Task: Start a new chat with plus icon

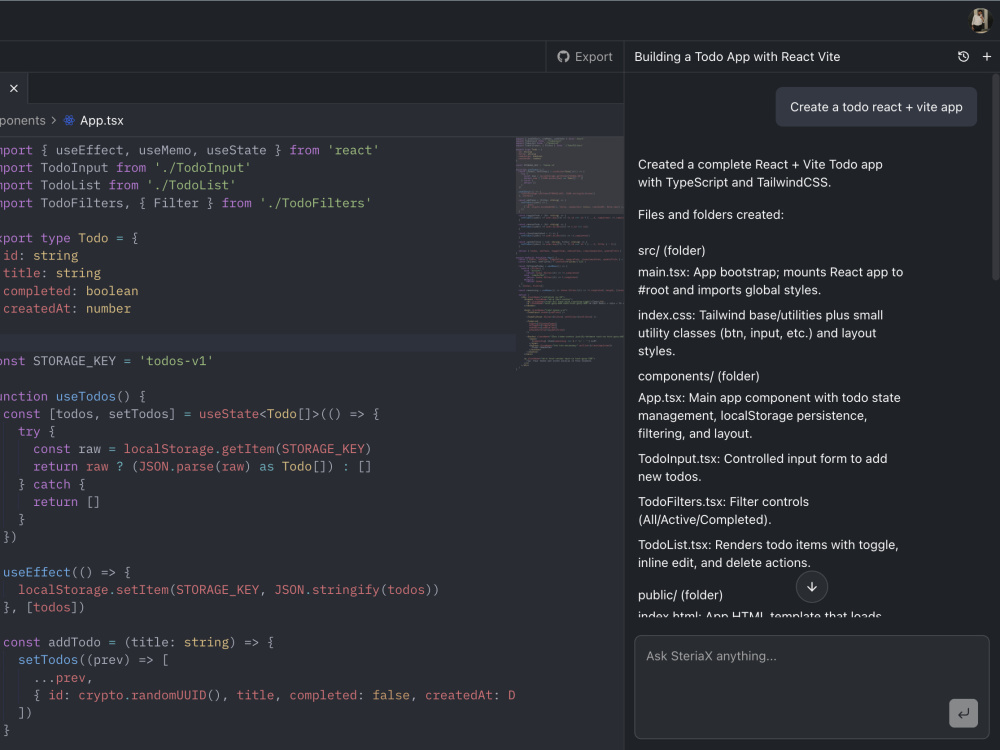Action: (x=987, y=57)
